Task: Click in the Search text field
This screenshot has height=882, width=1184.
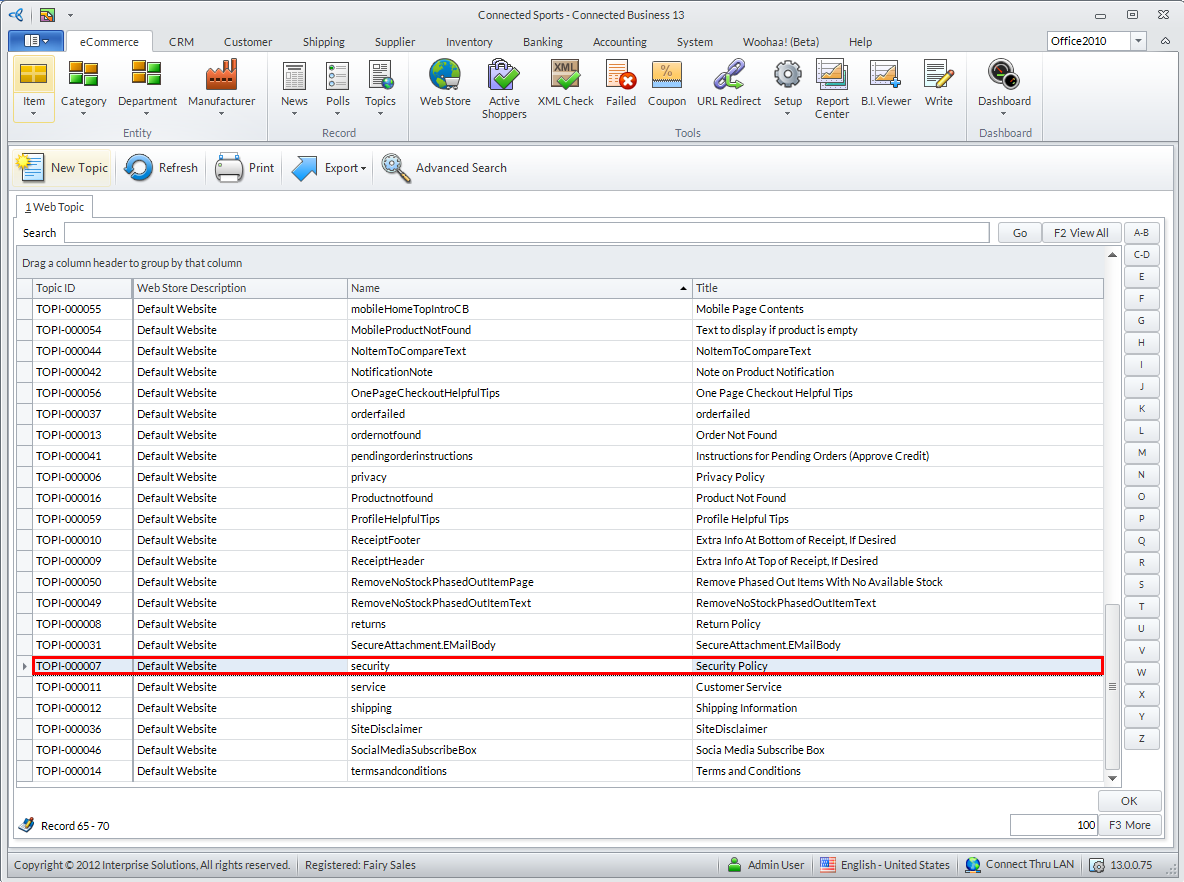Action: tap(526, 233)
